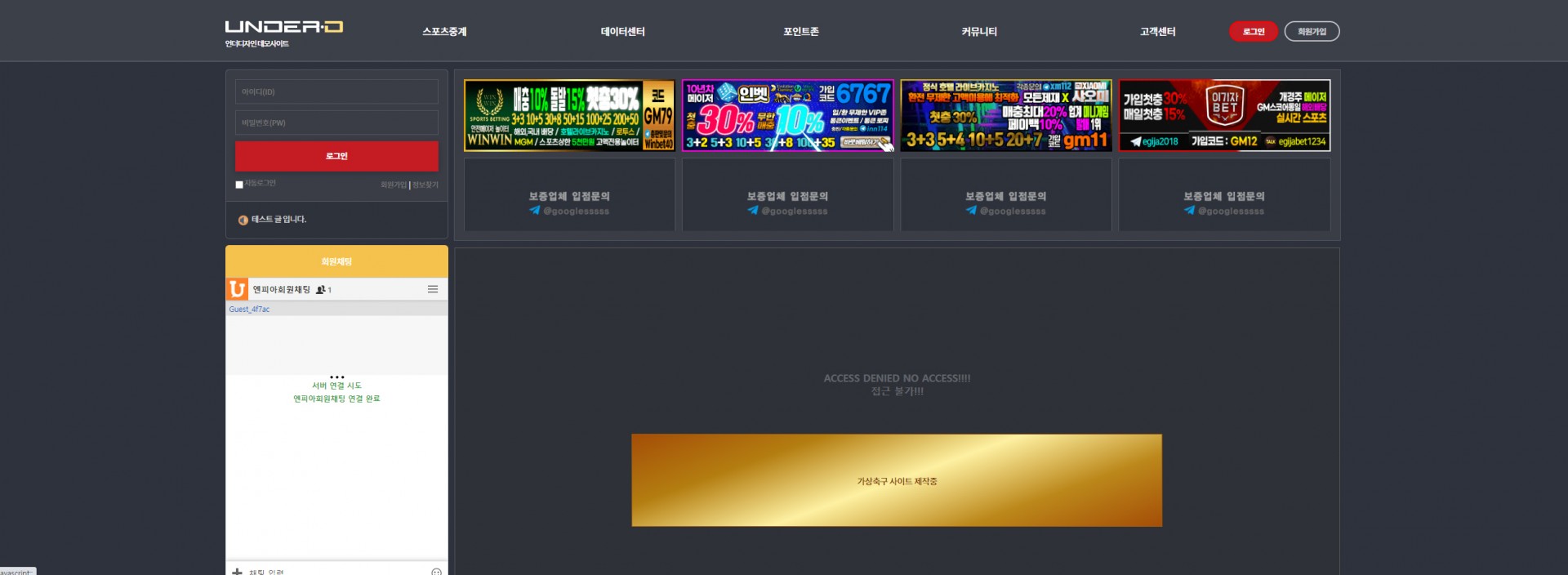Open the 스포츠중계 menu

point(444,32)
